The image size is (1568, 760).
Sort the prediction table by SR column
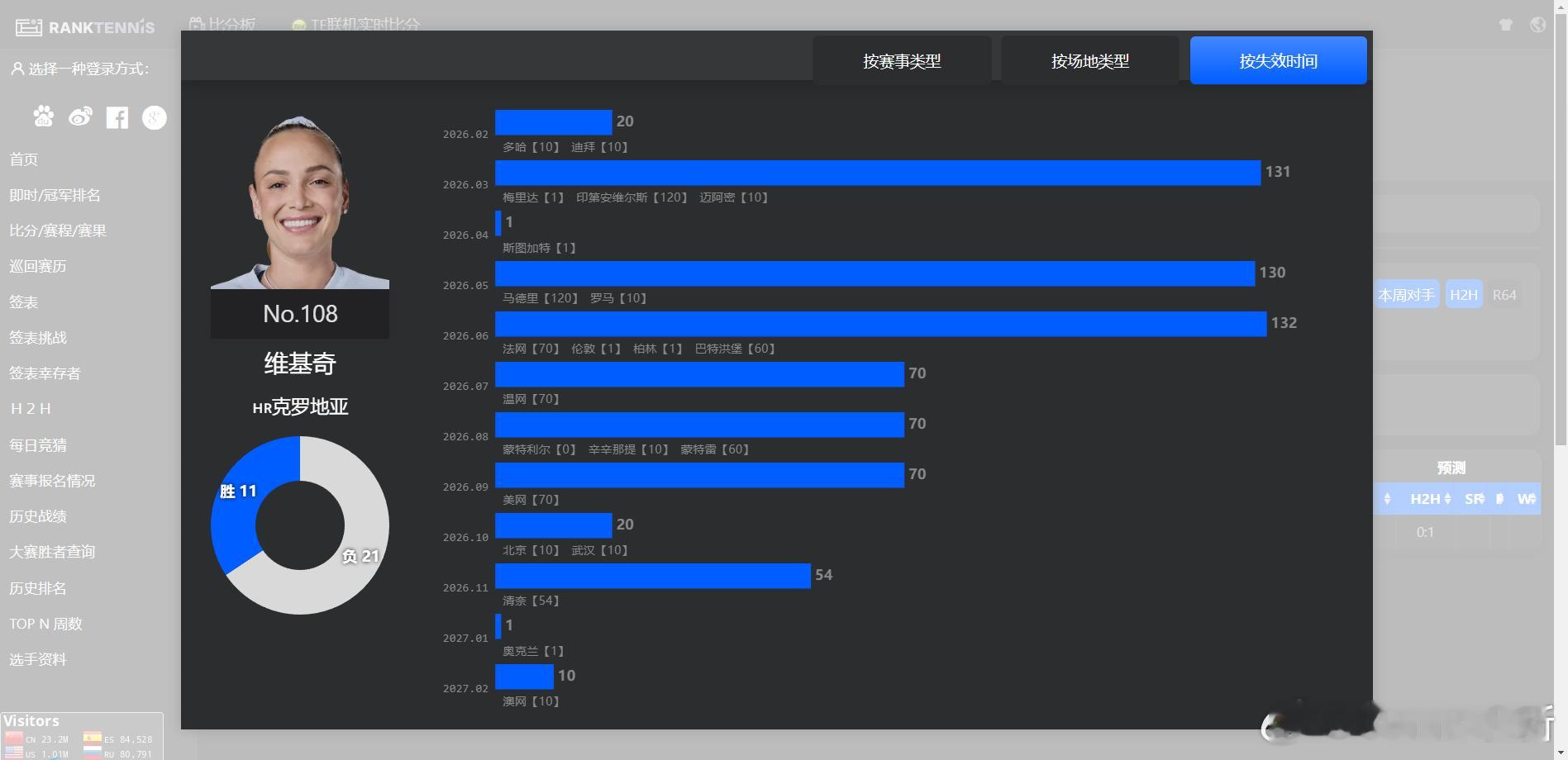(x=1476, y=499)
